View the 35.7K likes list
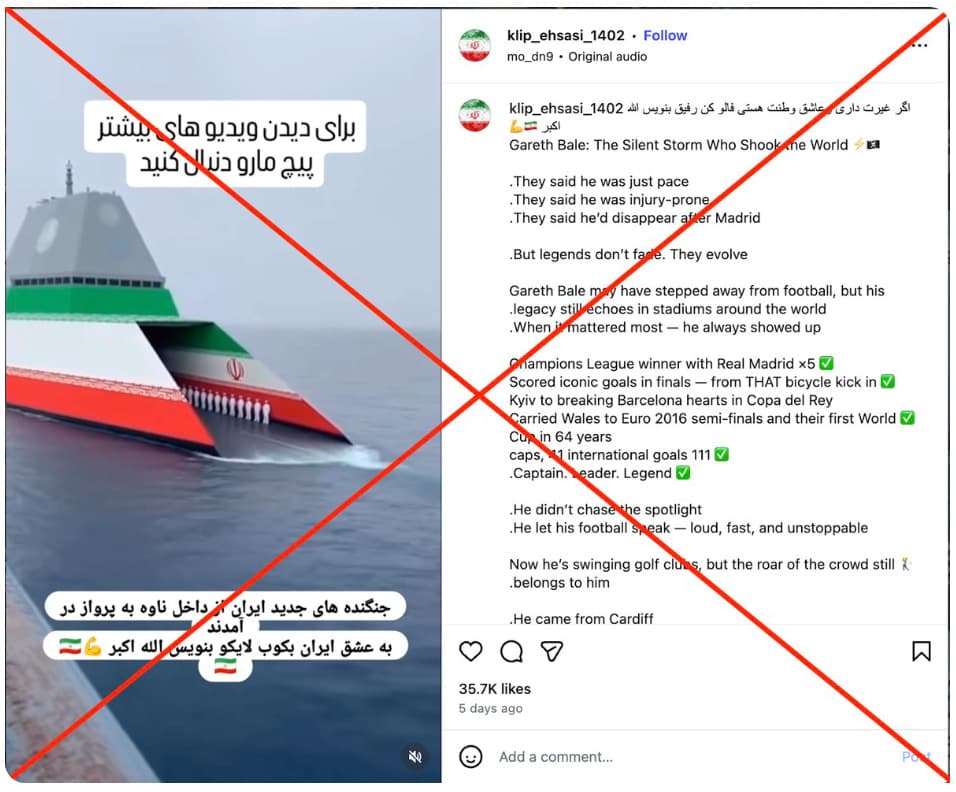Screen dimensions: 956x792 (x=494, y=689)
